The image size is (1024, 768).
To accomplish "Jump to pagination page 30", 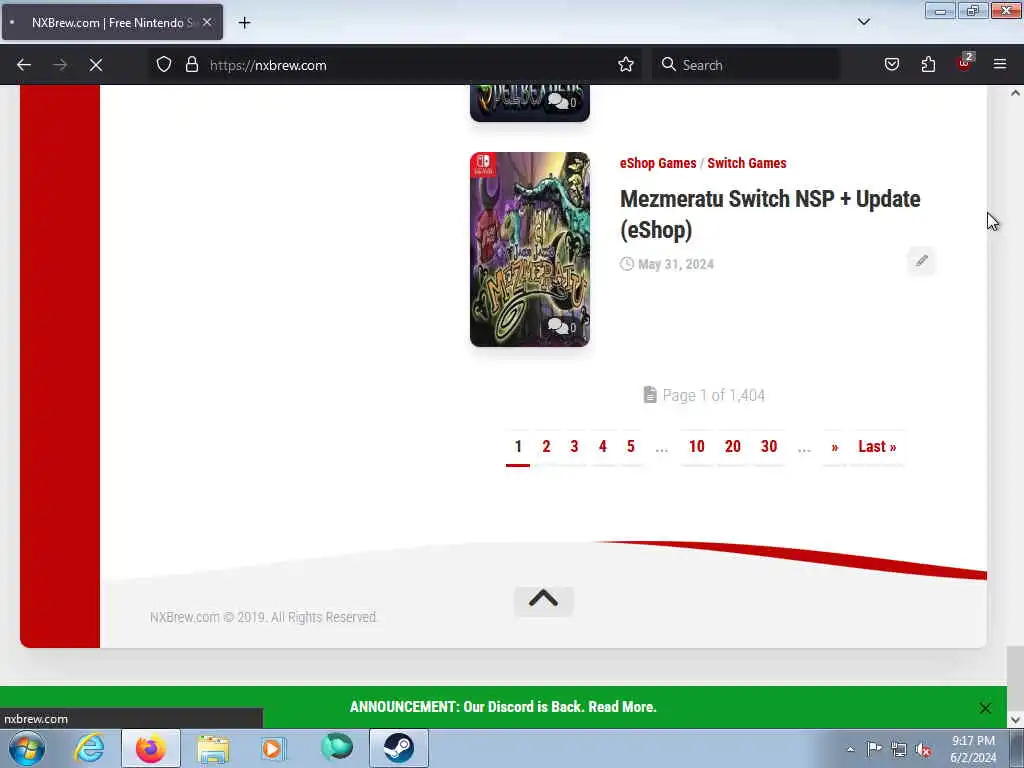I will [769, 447].
